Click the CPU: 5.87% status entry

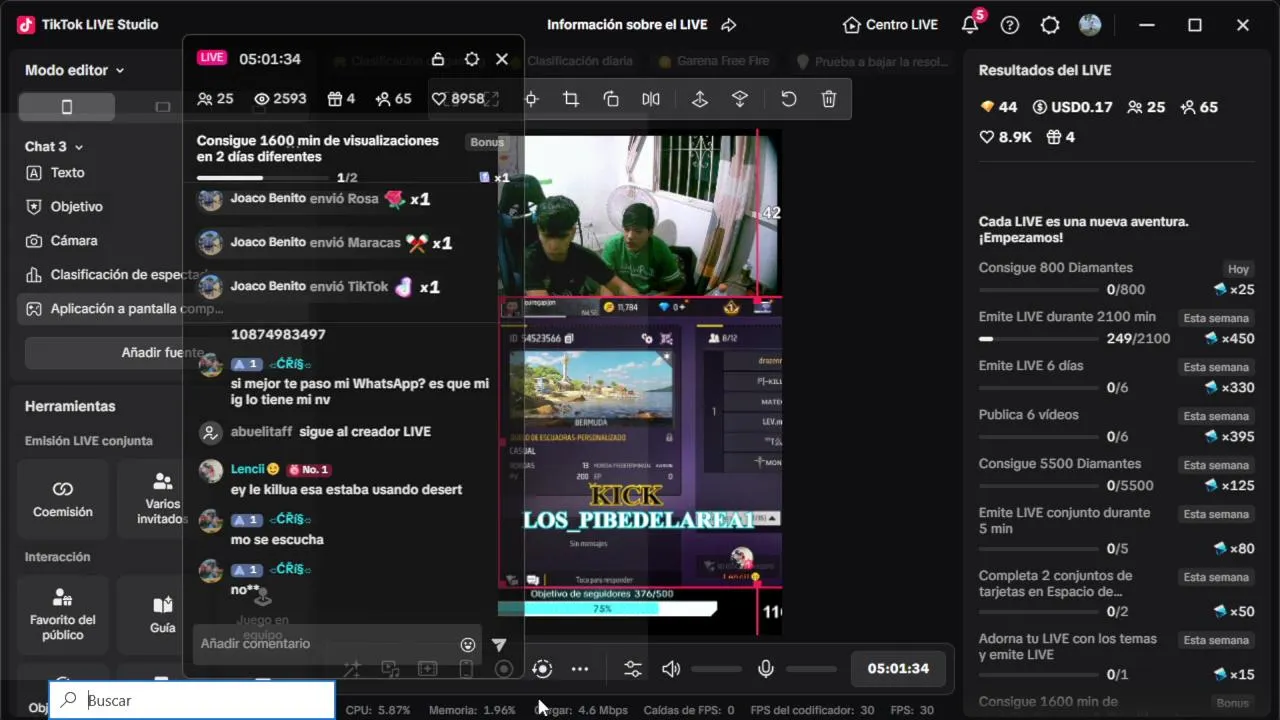378,710
